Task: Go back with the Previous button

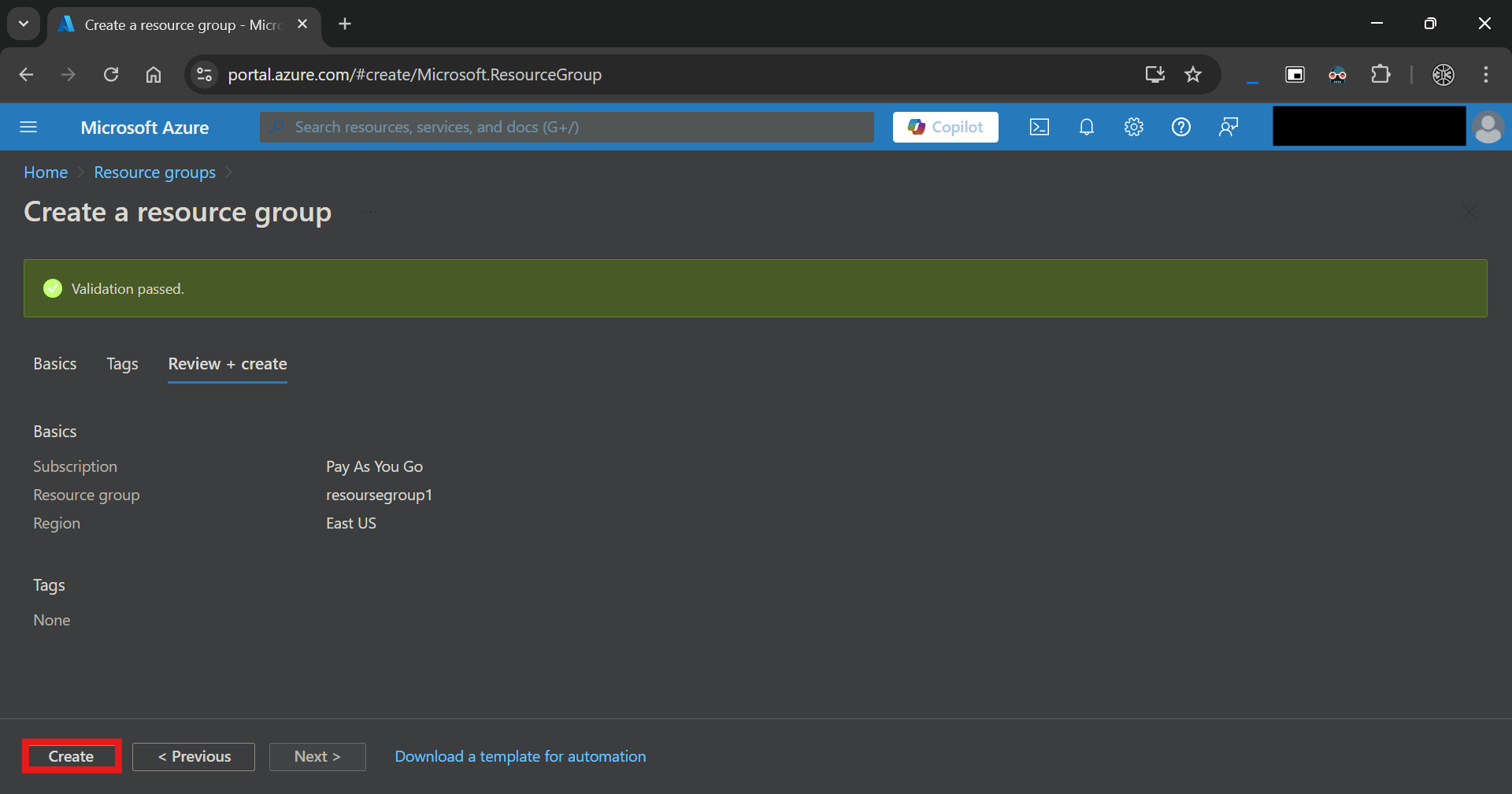Action: (194, 756)
